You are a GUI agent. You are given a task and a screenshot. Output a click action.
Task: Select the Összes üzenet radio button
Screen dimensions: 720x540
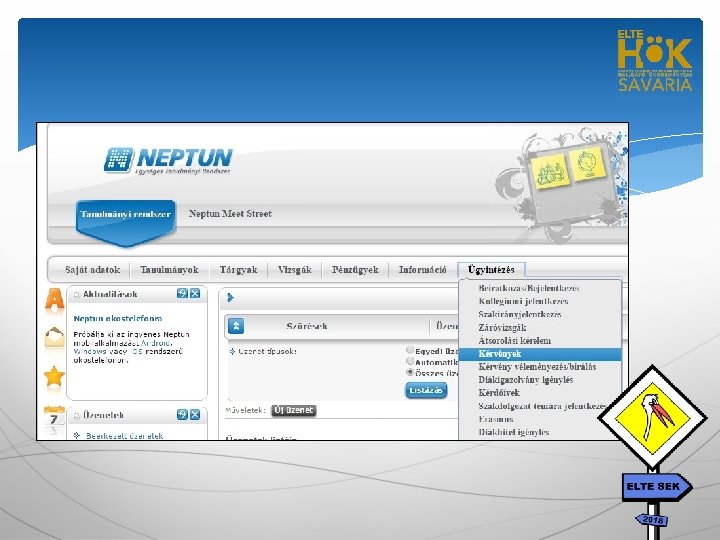coord(410,372)
